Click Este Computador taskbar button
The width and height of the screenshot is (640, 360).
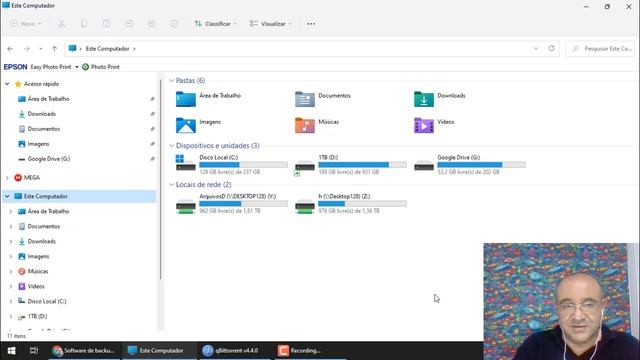159,351
